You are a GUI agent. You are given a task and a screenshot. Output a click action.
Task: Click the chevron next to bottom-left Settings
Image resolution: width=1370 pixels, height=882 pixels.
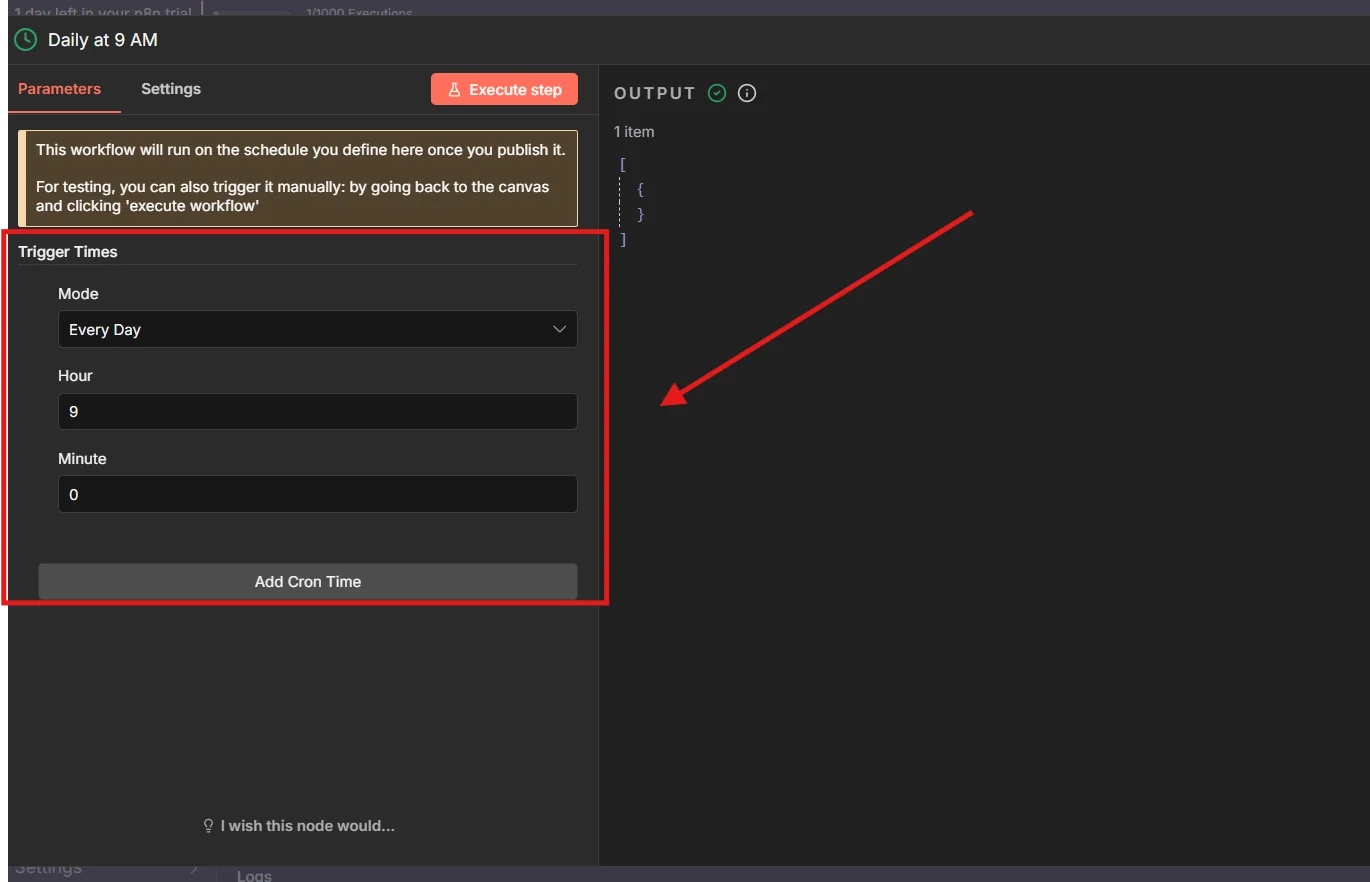(196, 867)
